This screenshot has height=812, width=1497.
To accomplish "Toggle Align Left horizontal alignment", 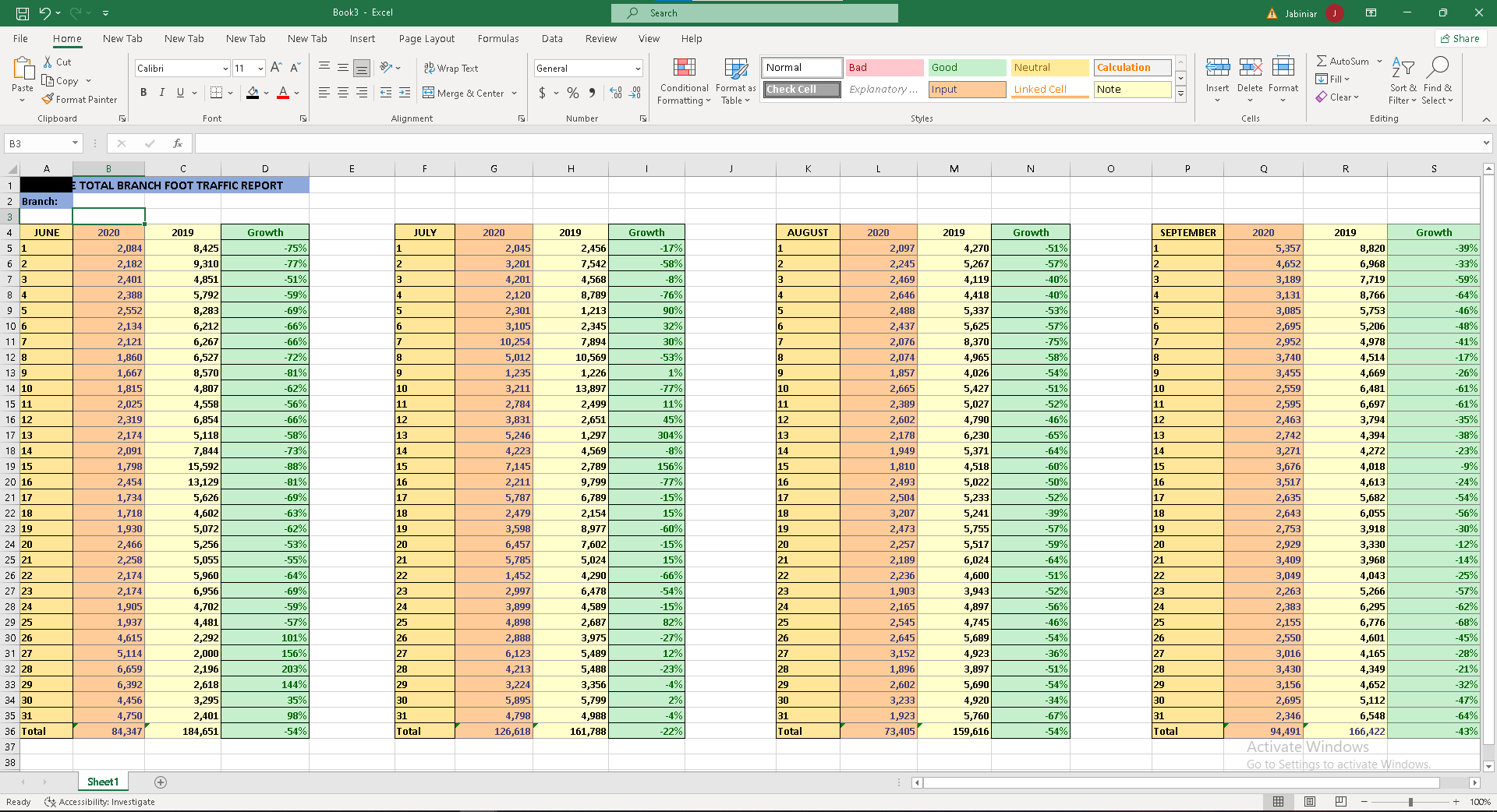I will coord(324,93).
